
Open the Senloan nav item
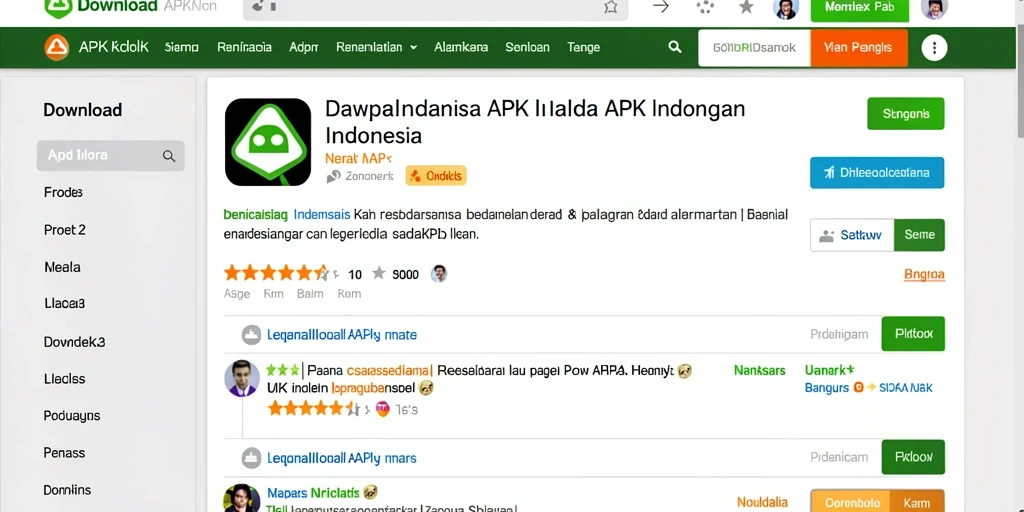coord(527,47)
